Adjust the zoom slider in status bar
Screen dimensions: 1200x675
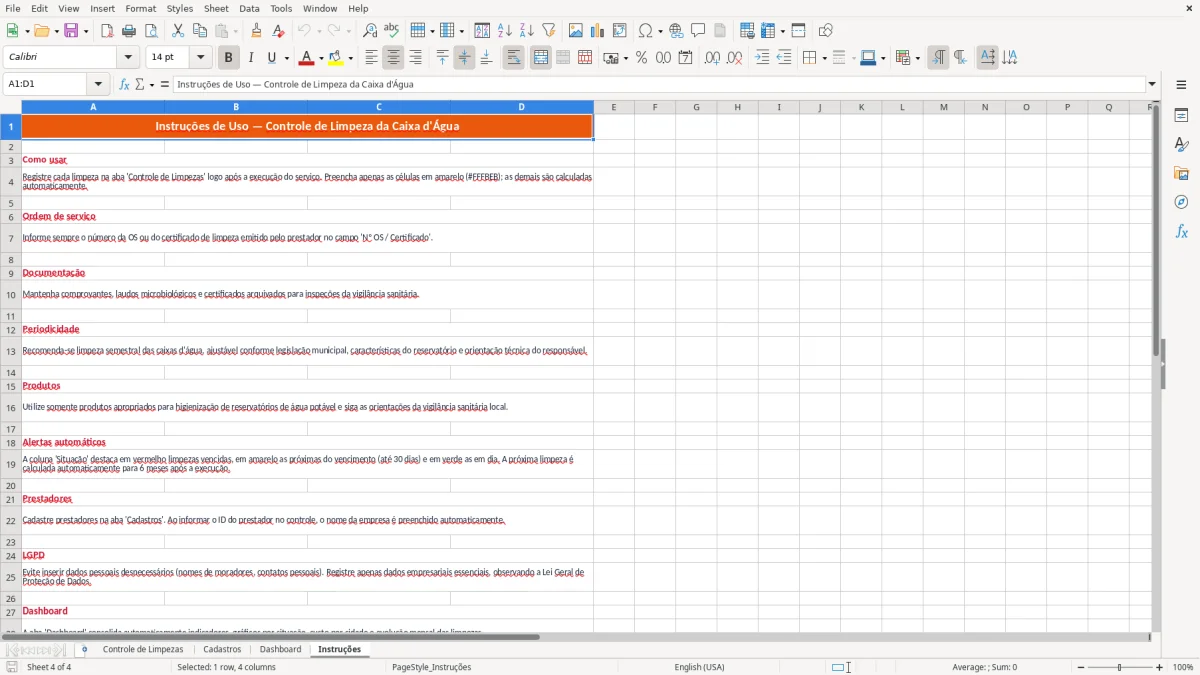pyautogui.click(x=1119, y=667)
